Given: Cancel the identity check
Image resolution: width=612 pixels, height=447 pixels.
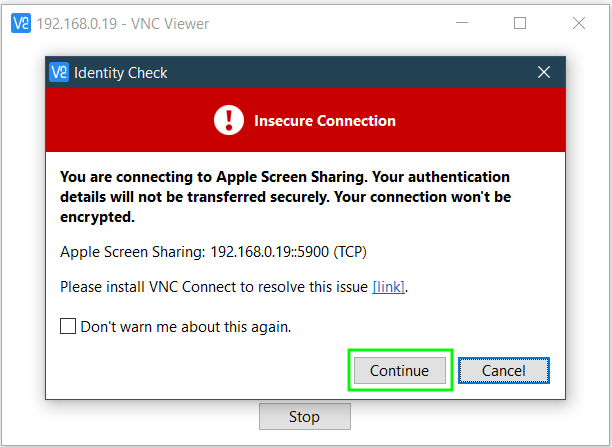Looking at the screenshot, I should tap(503, 370).
